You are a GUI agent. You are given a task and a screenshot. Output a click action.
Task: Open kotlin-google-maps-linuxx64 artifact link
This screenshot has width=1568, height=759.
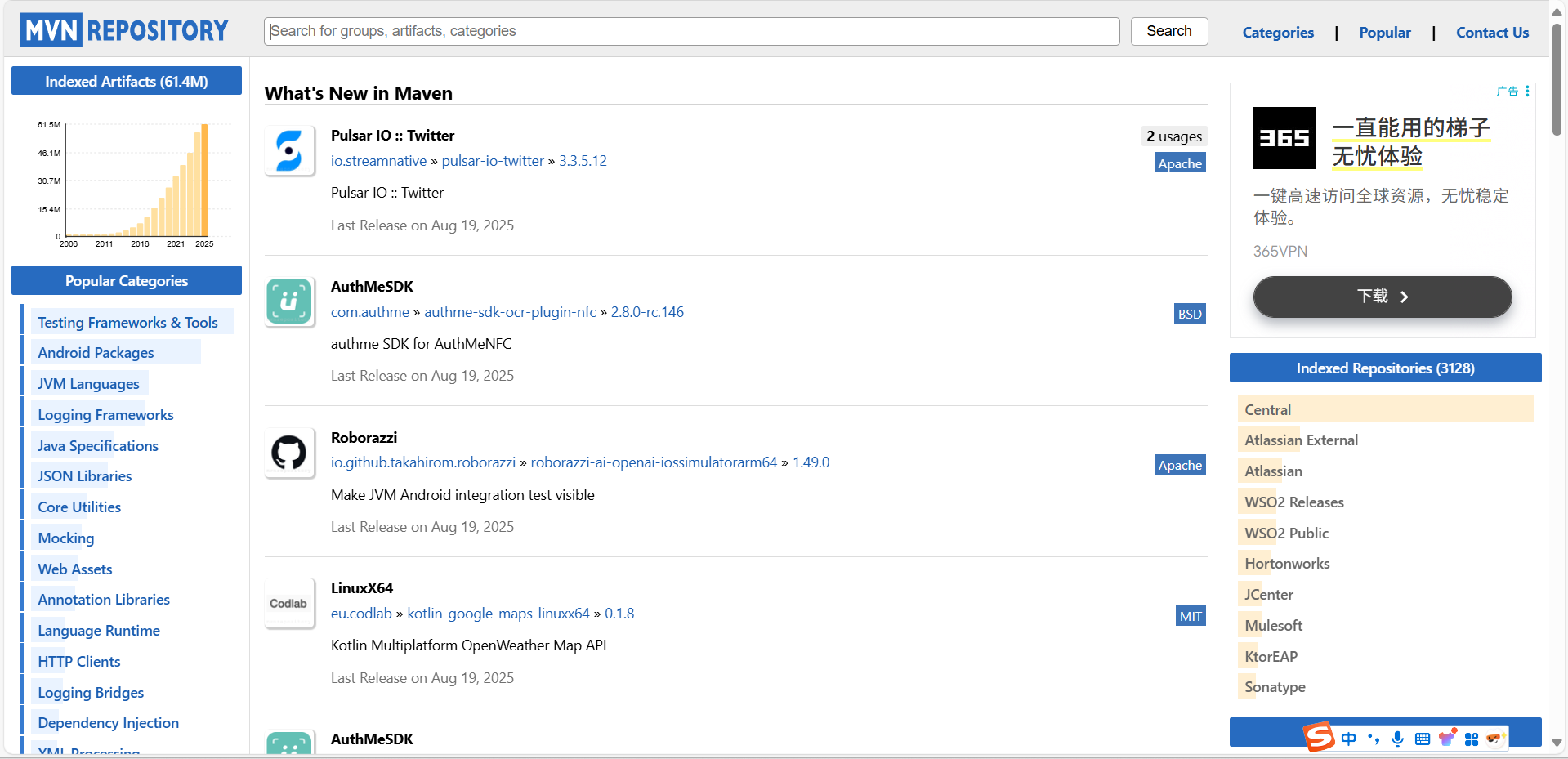pyautogui.click(x=498, y=613)
